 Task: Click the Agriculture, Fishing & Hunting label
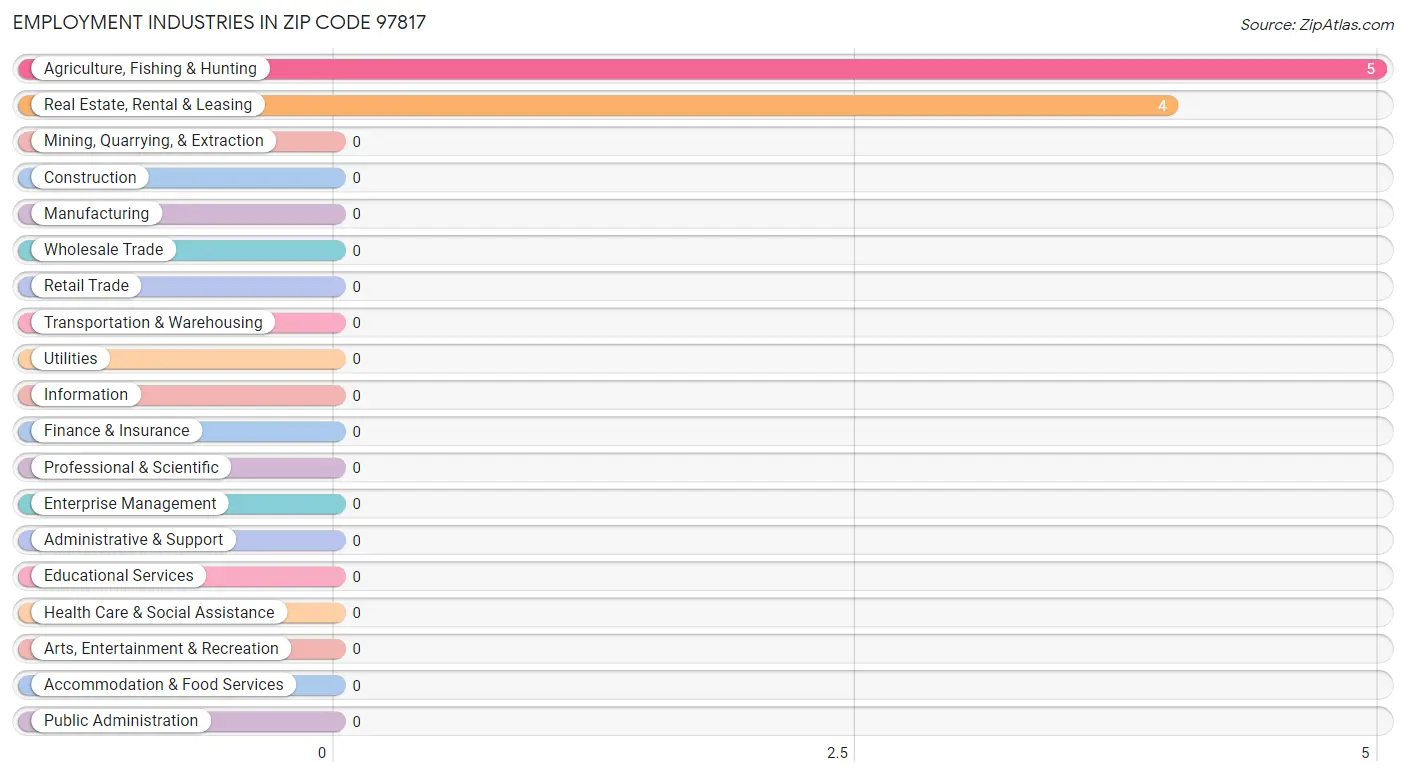coord(150,69)
